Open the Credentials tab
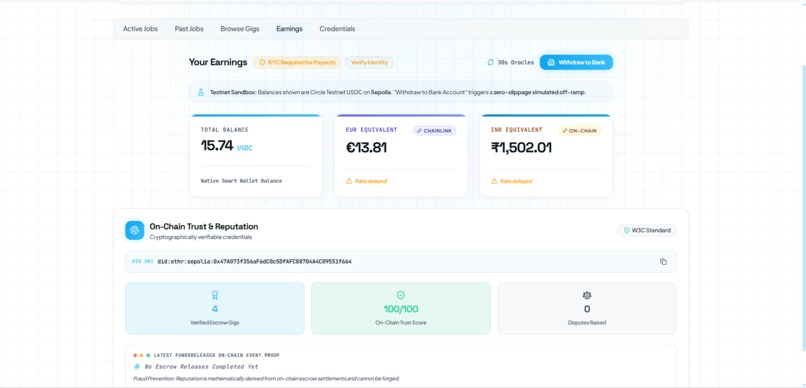Viewport: 806px width, 388px height. (x=337, y=29)
